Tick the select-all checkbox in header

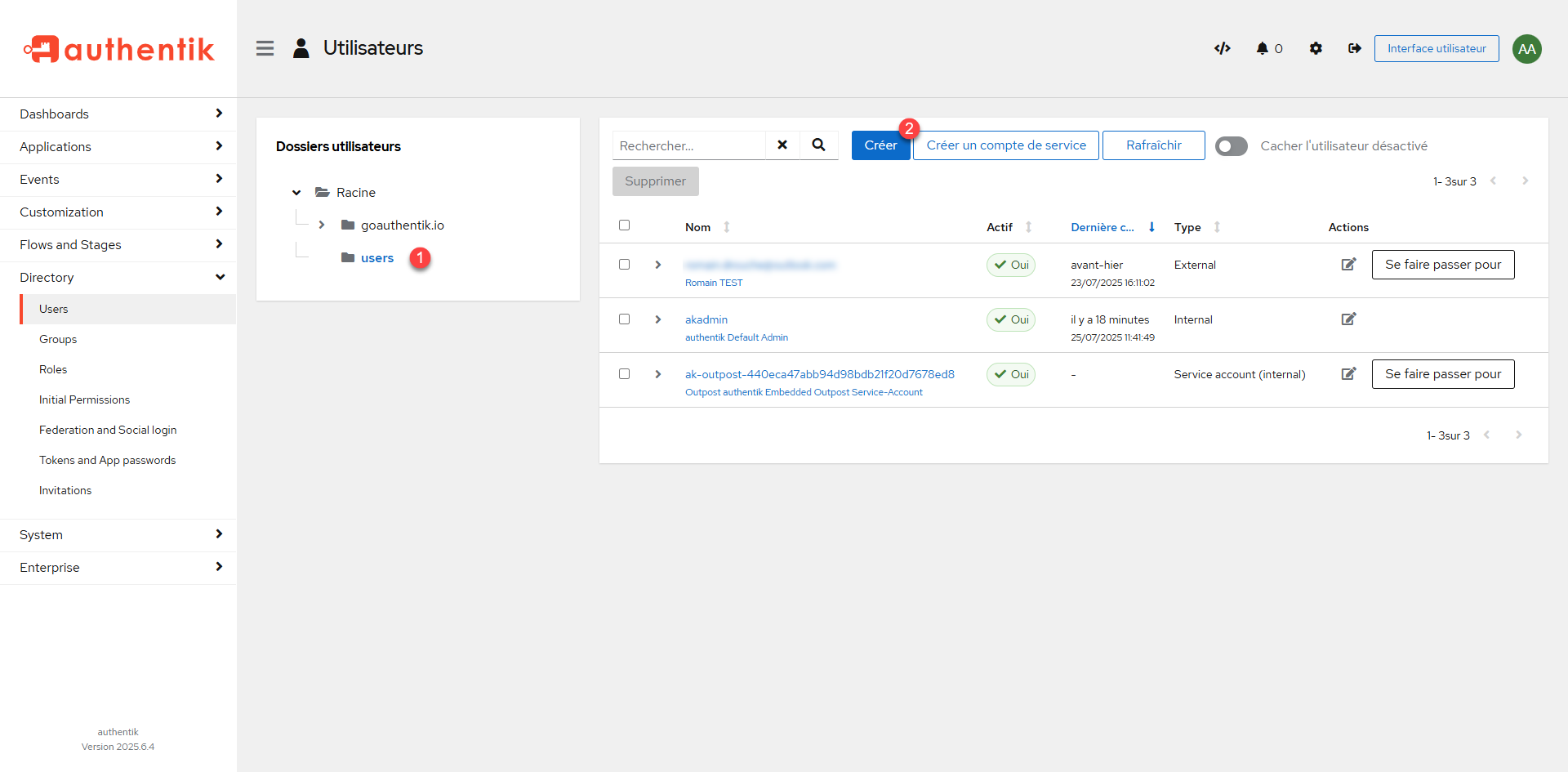[625, 225]
